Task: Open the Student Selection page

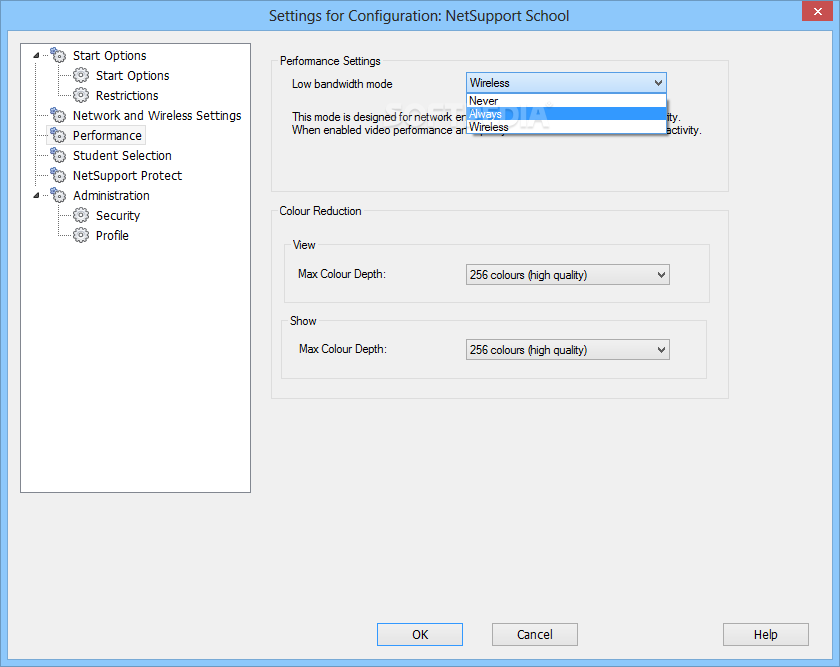Action: pyautogui.click(x=122, y=155)
